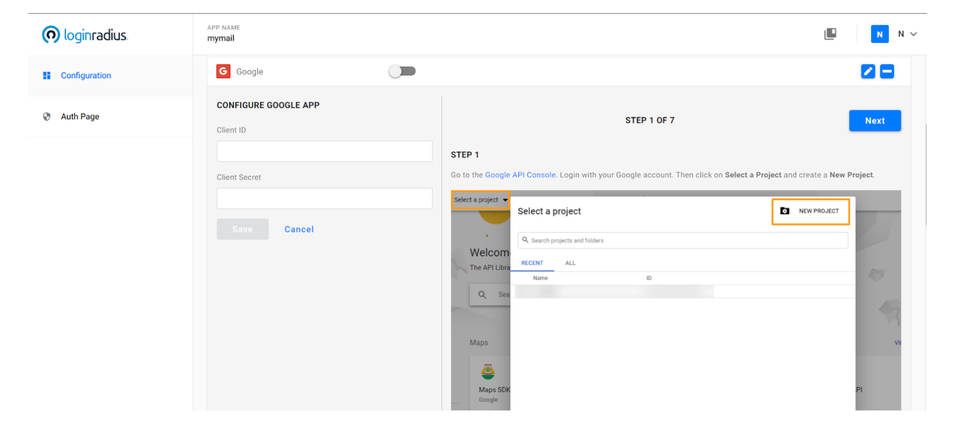Open the documentation library icon in header
960x434 pixels.
(830, 34)
